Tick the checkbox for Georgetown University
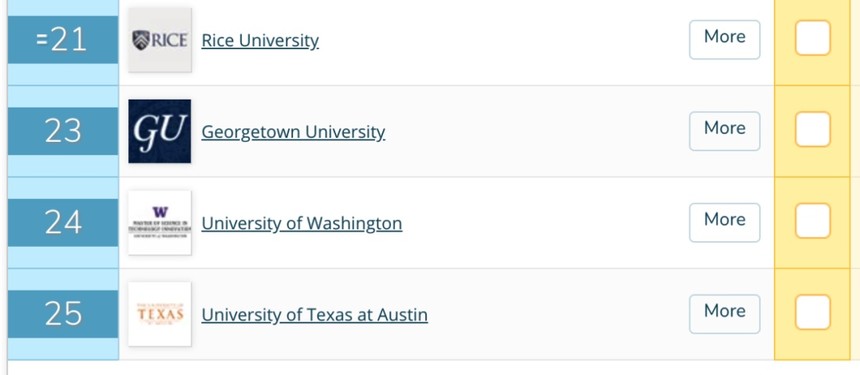 812,129
